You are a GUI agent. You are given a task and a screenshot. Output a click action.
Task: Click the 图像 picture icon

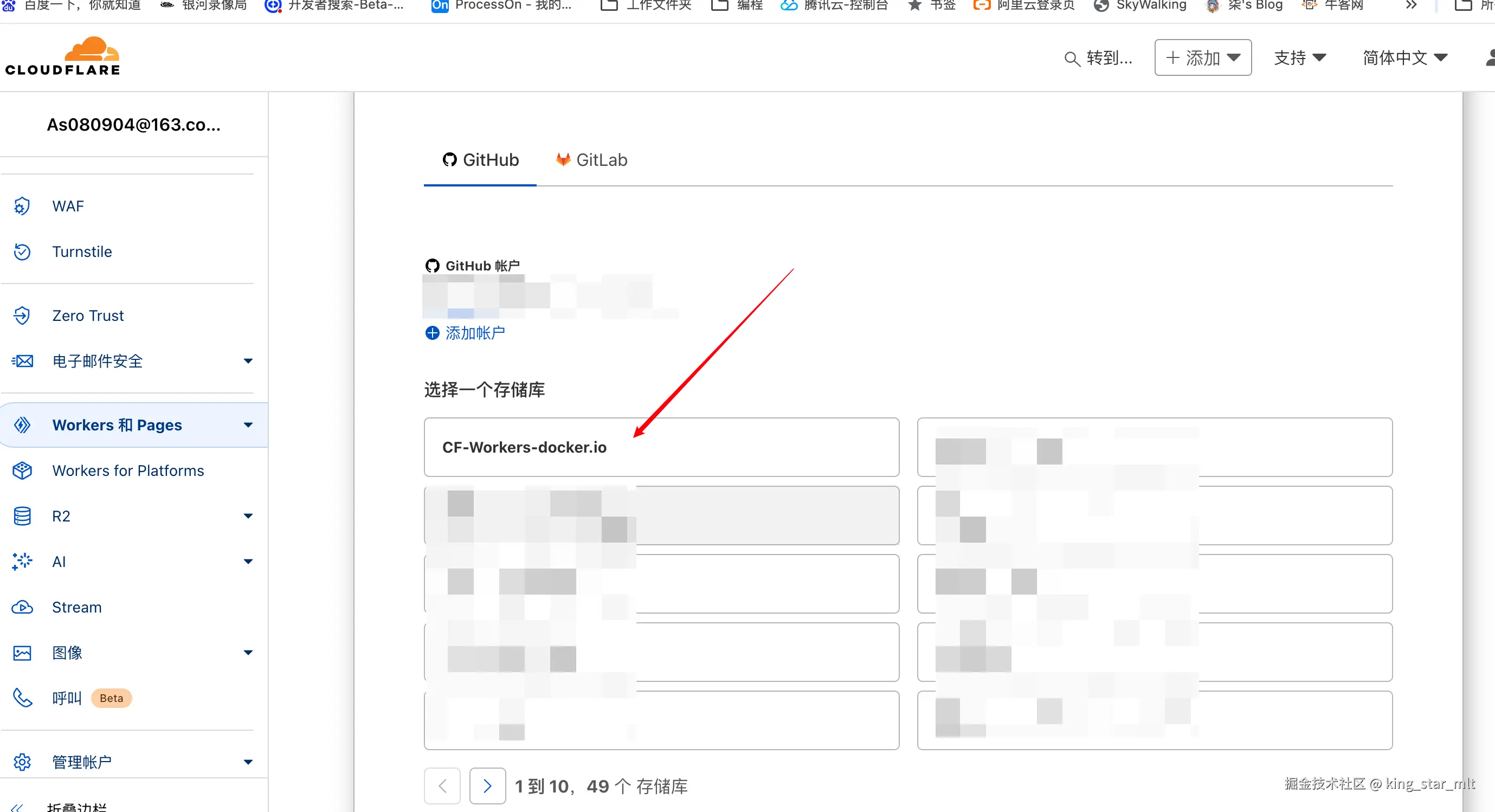tap(22, 653)
